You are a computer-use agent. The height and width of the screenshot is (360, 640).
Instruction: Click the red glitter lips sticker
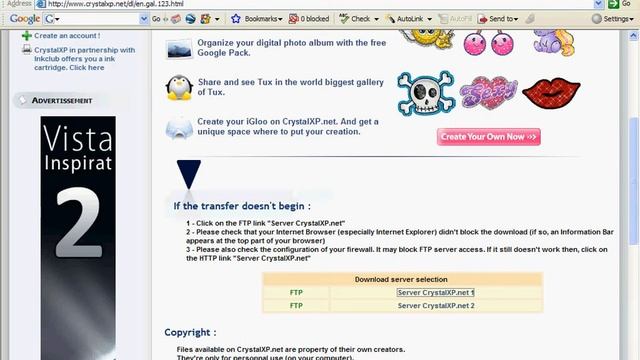(551, 93)
